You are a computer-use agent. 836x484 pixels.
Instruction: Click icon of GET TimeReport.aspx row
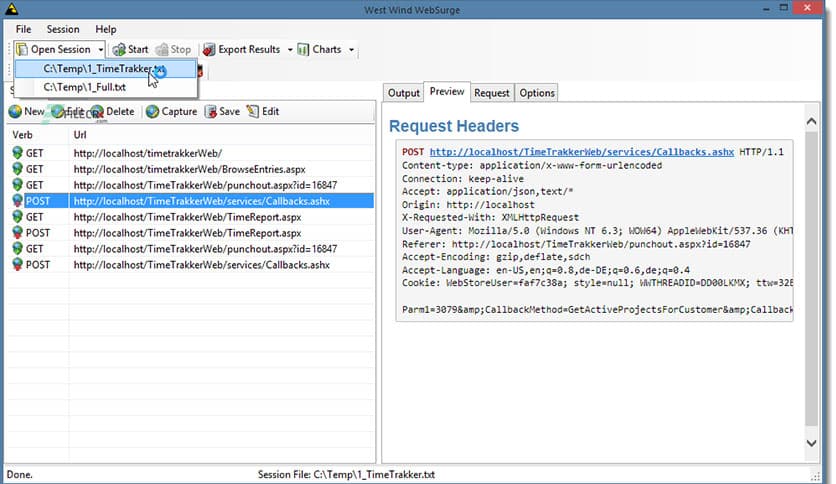[18, 217]
